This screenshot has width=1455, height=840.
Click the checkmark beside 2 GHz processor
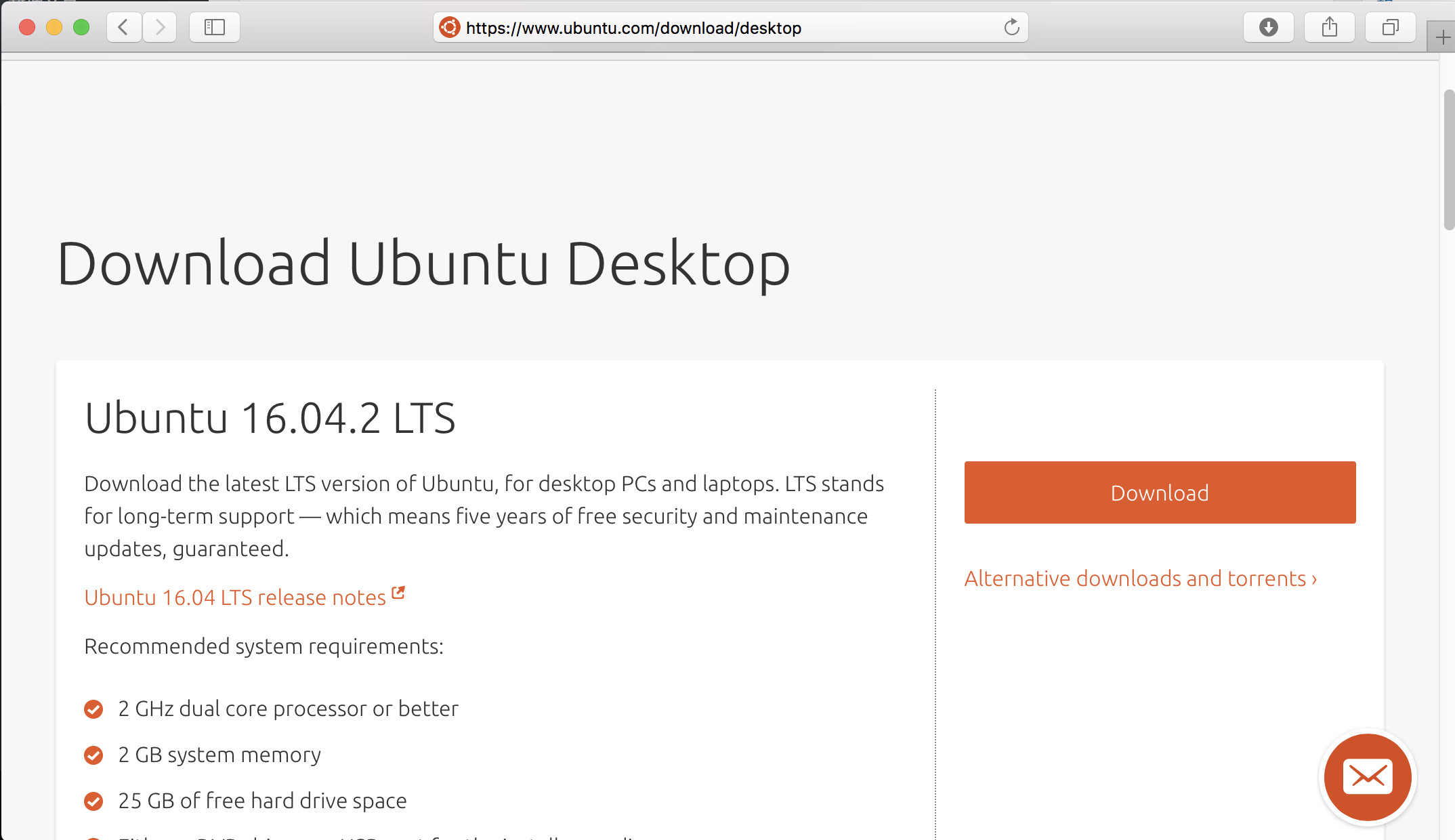[93, 709]
